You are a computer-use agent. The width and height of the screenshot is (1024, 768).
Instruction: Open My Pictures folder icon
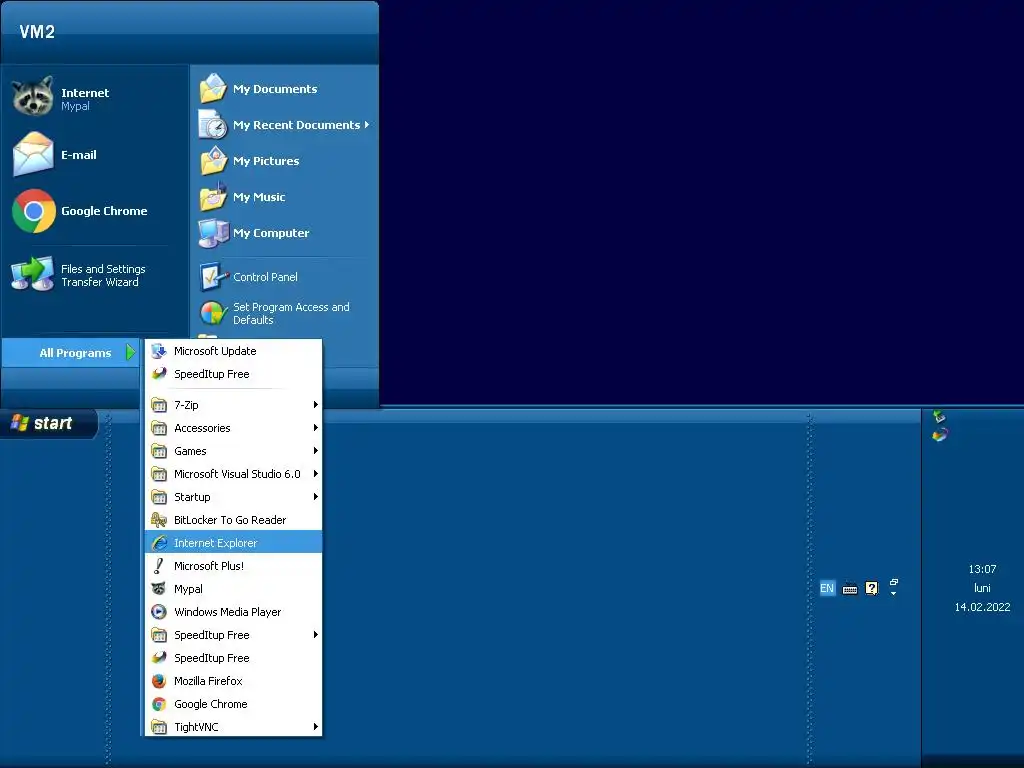point(213,161)
